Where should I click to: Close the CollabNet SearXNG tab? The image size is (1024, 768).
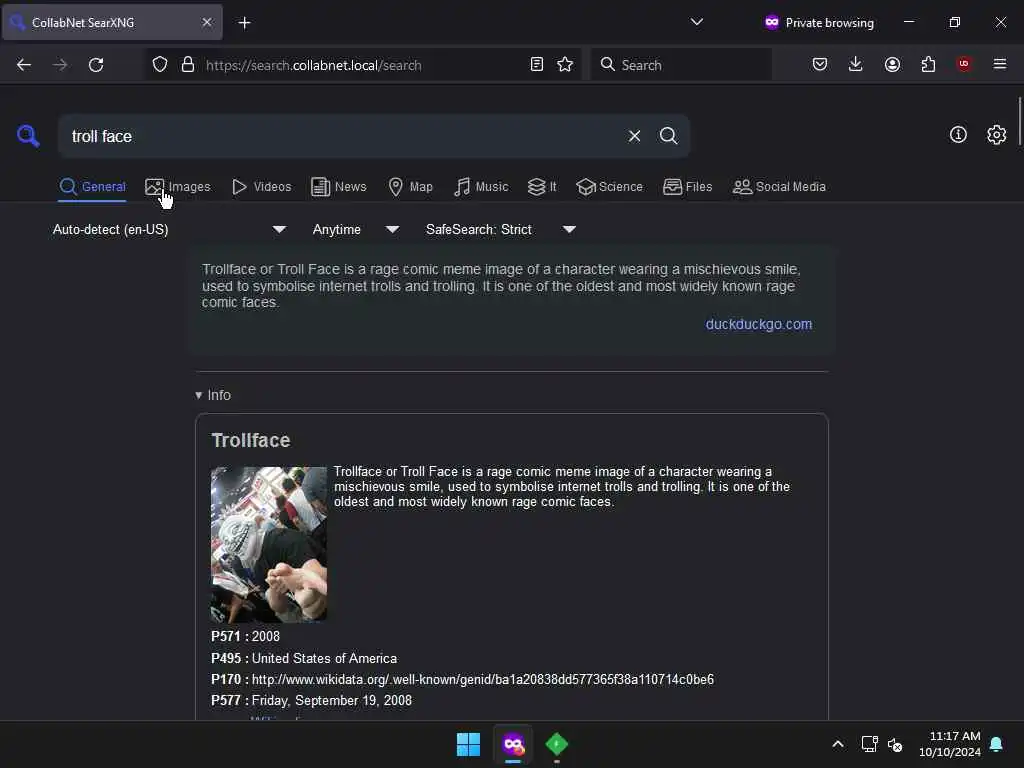click(x=207, y=22)
